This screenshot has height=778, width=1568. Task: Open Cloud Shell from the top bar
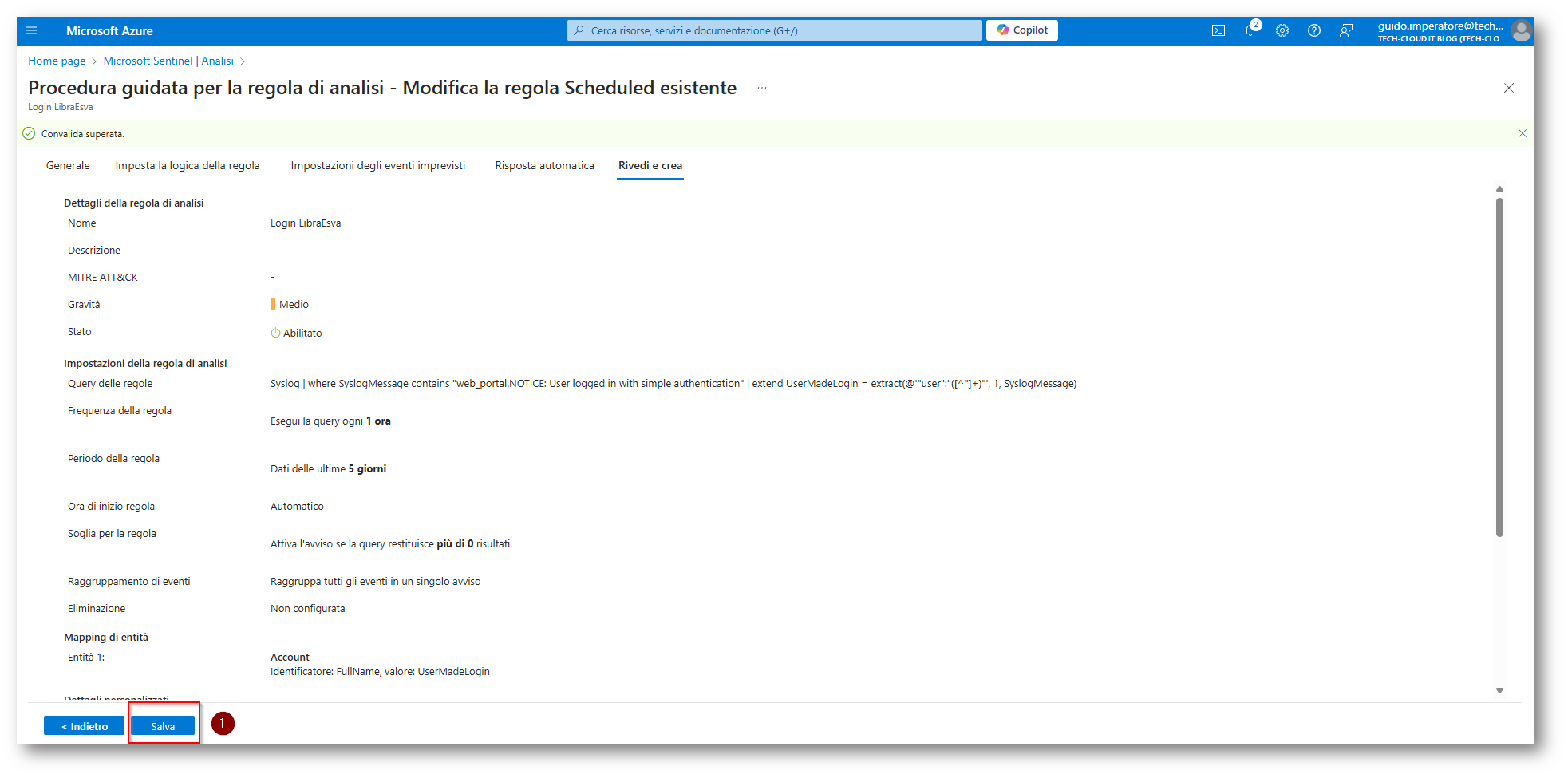point(1218,31)
